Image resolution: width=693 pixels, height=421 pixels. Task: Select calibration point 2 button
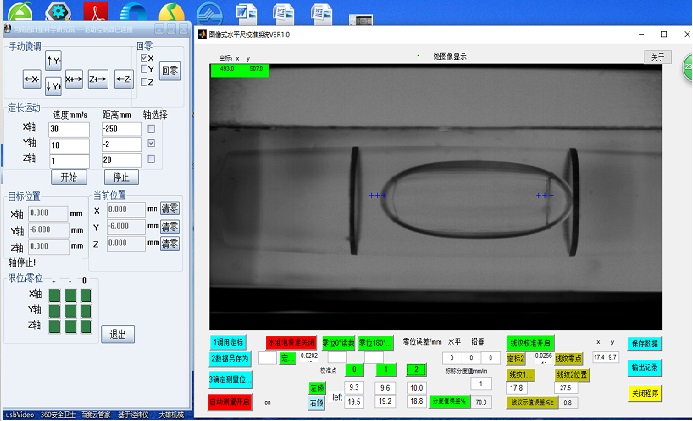point(416,370)
